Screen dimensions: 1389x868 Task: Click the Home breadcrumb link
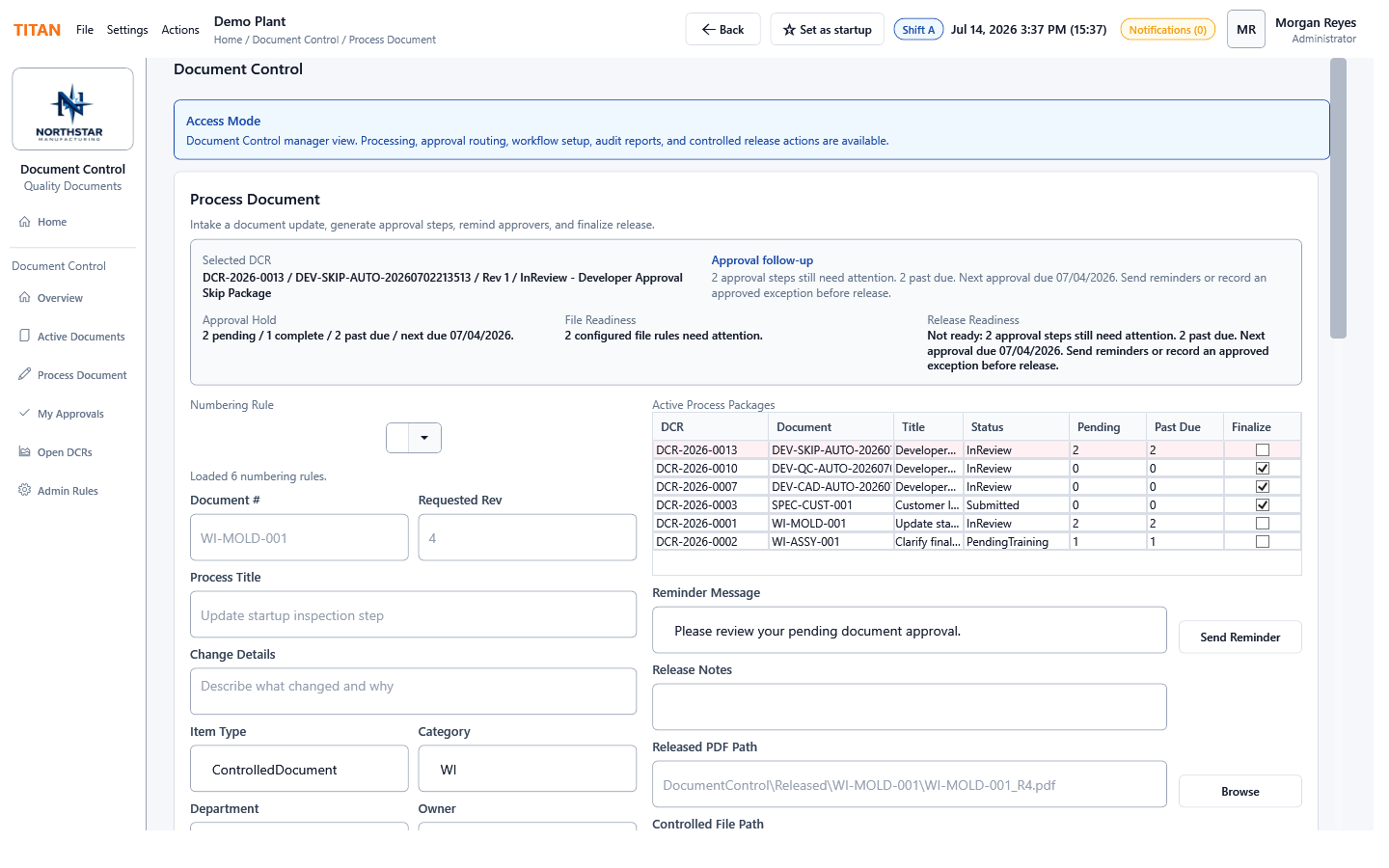click(x=228, y=41)
